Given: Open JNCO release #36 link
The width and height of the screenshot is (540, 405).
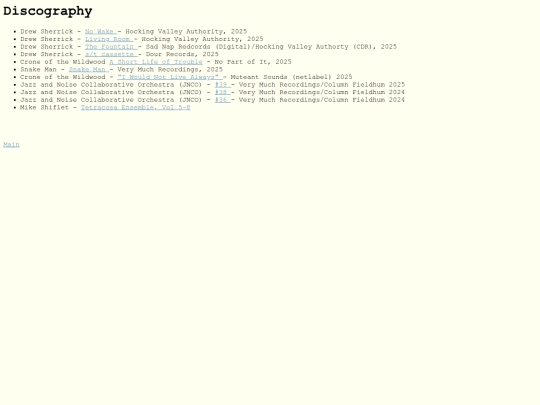Looking at the screenshot, I should click(222, 100).
